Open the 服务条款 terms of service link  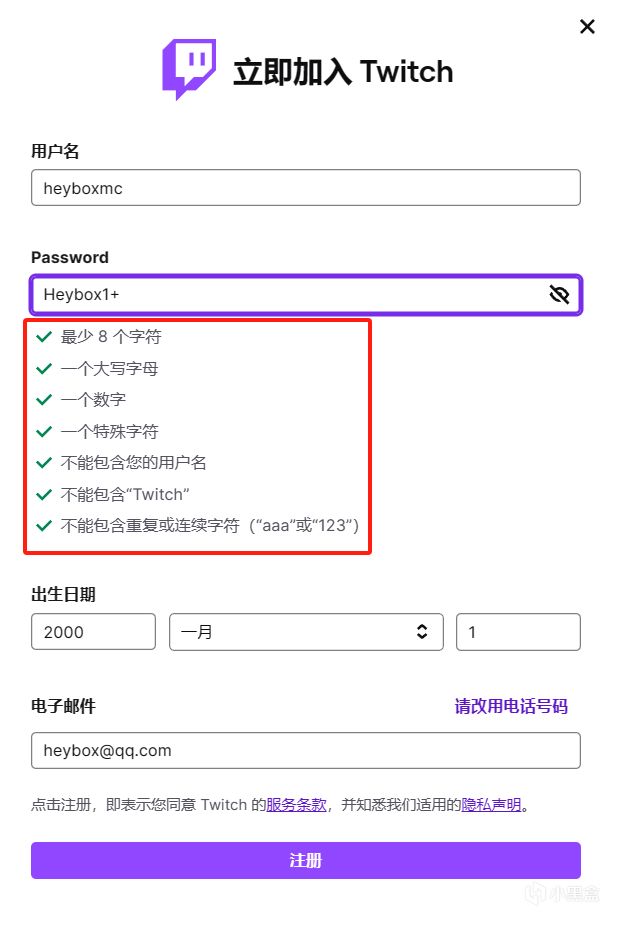[296, 804]
